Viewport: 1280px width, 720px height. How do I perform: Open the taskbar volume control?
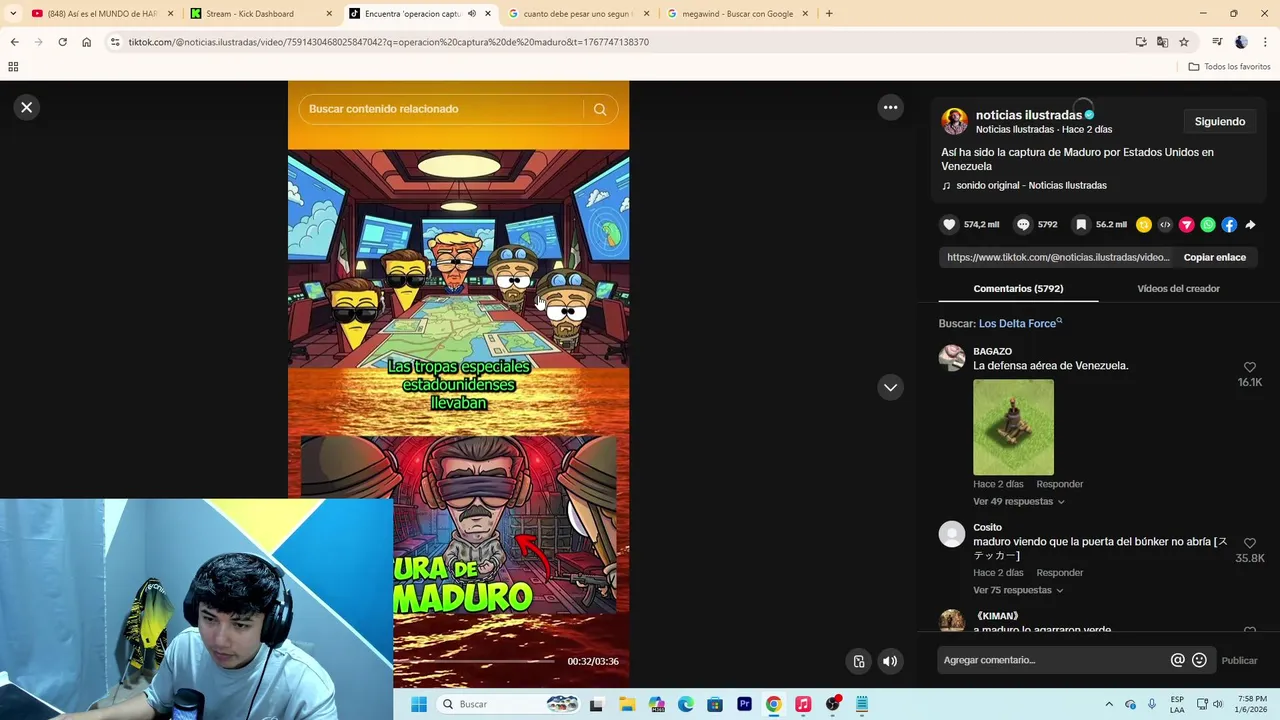click(1217, 704)
